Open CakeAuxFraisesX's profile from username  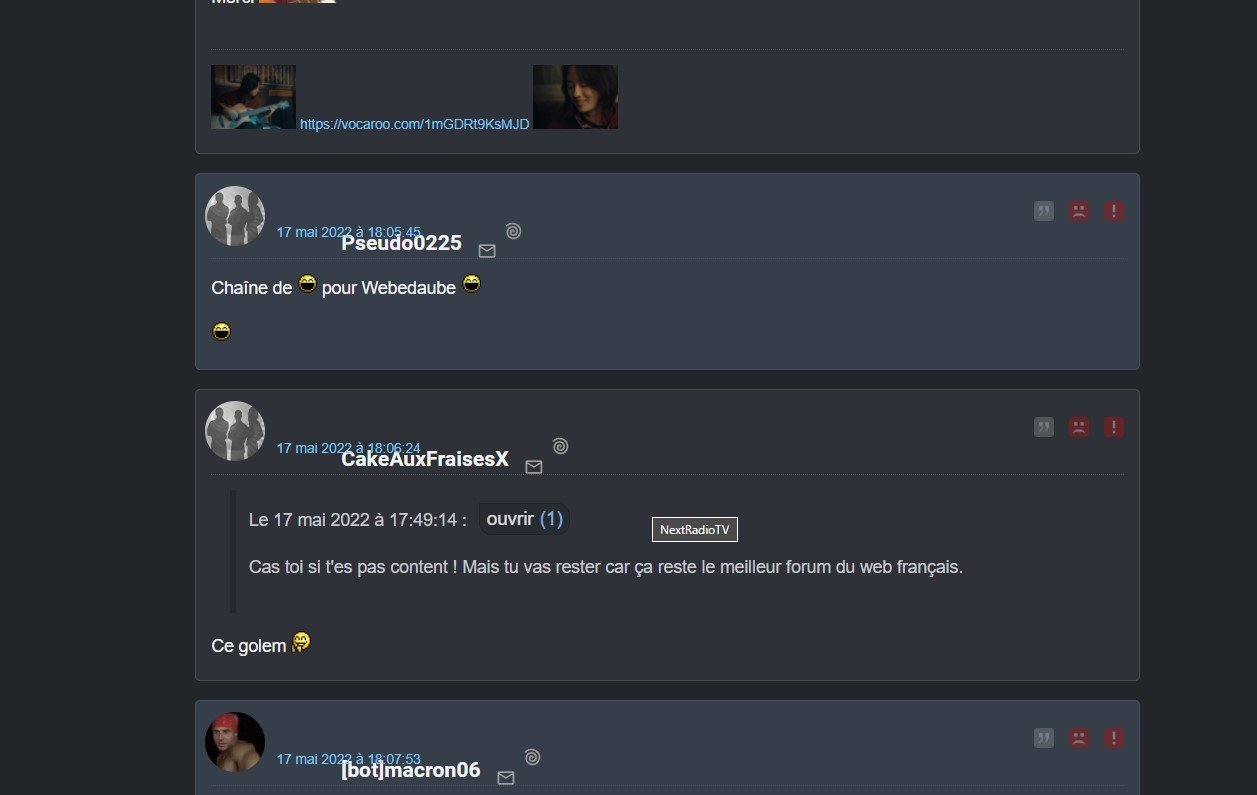click(x=425, y=459)
